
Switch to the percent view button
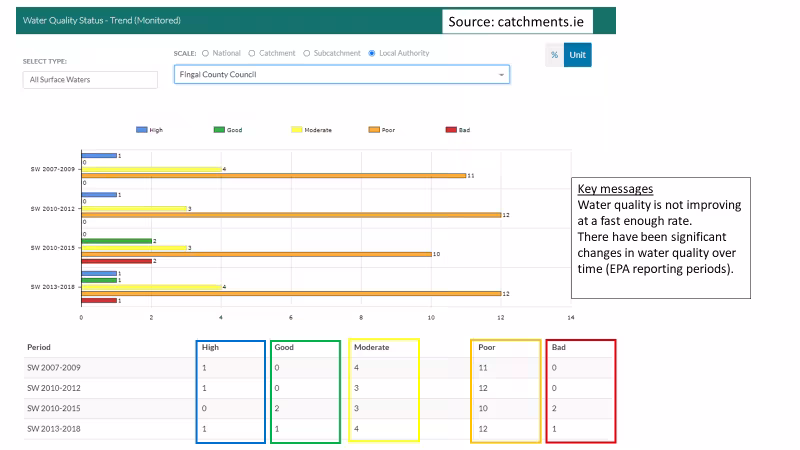pyautogui.click(x=554, y=55)
